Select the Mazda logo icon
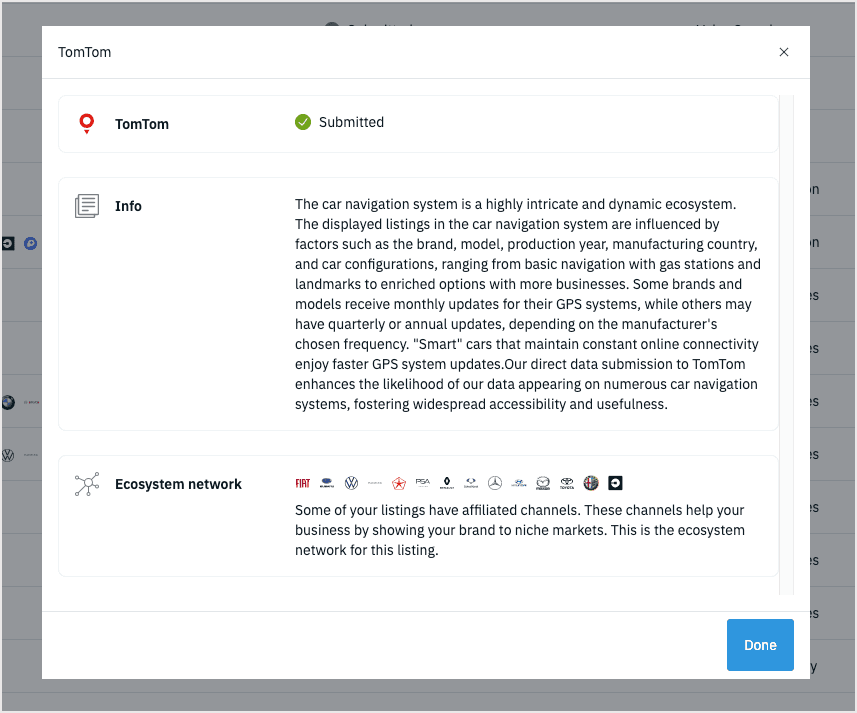Screen dimensions: 857x713 tap(543, 483)
